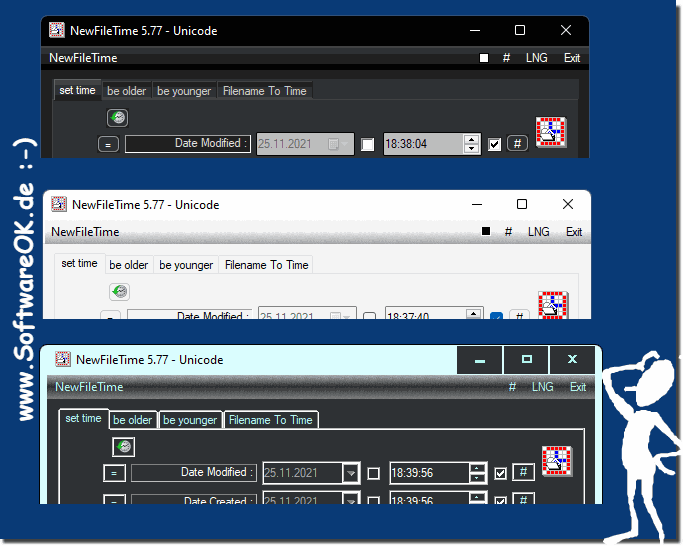683x546 pixels.
Task: Select 'be older' tab in top window
Action: (x=126, y=91)
